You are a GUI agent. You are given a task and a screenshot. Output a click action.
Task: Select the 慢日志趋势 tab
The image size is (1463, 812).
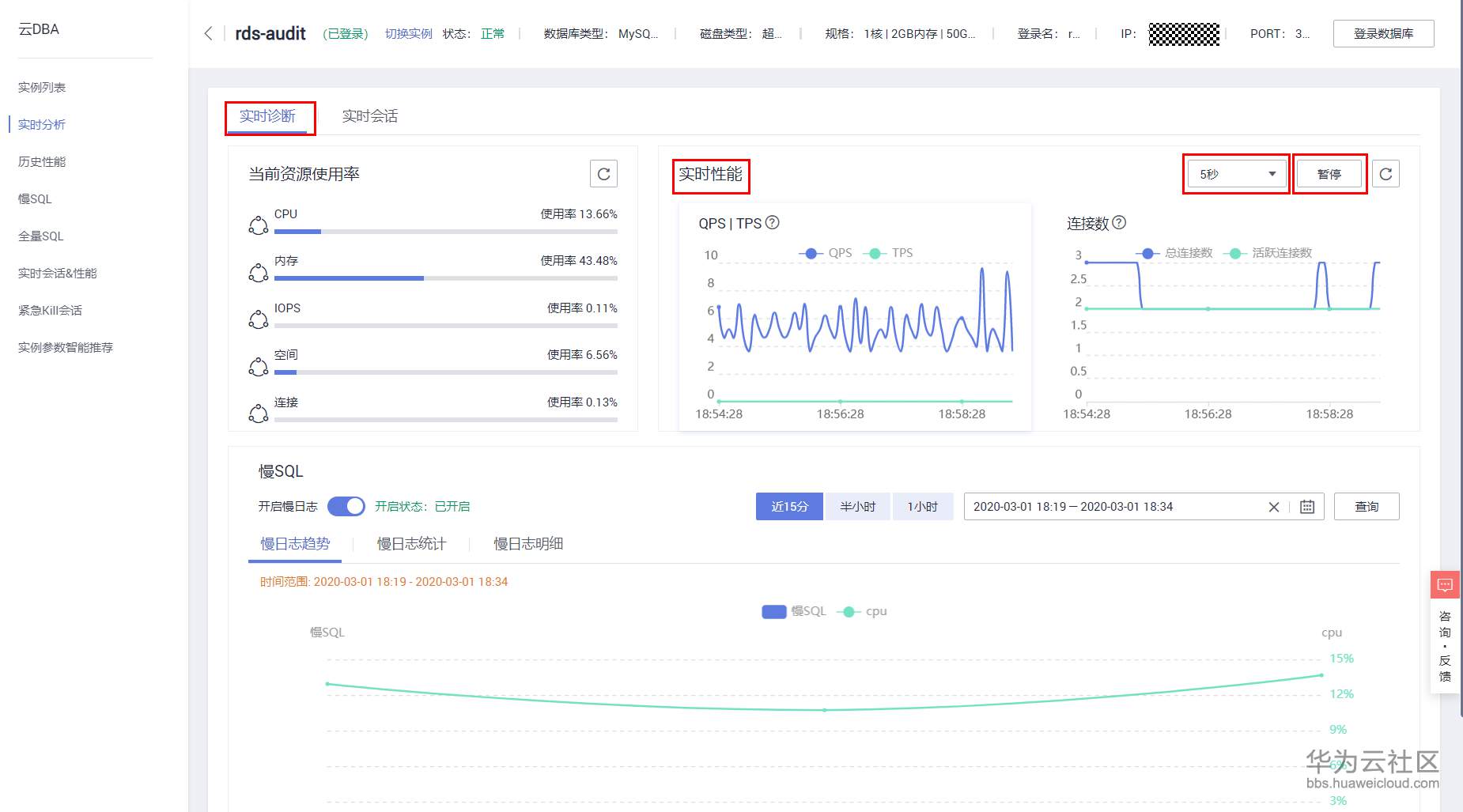(295, 544)
